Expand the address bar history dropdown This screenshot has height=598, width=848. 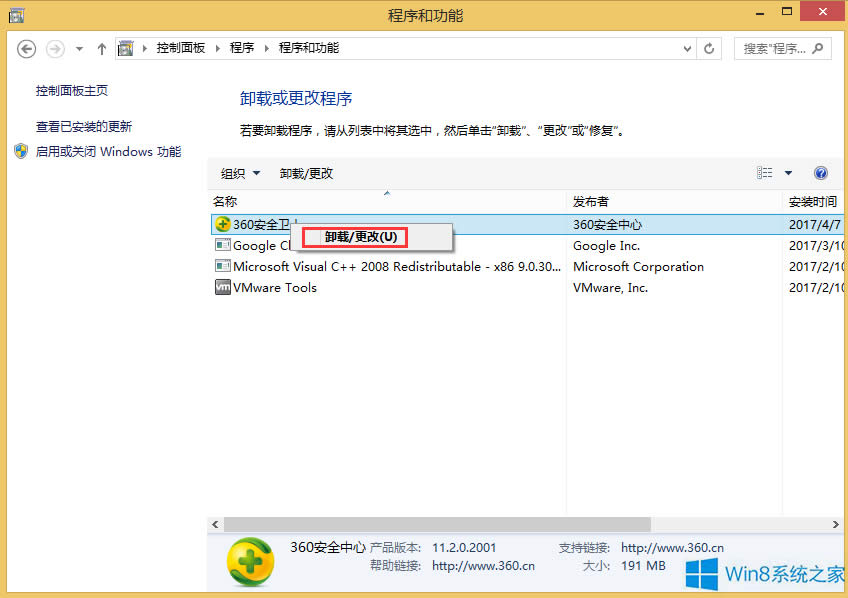(688, 47)
